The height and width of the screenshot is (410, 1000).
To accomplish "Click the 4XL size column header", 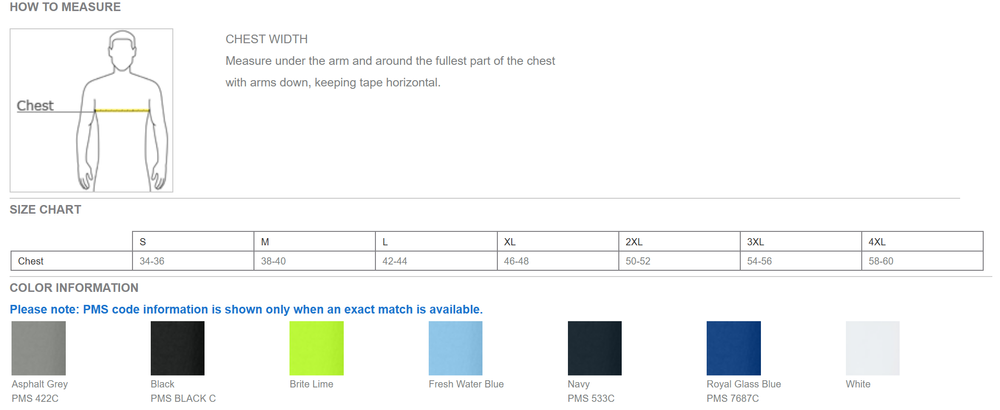I will click(877, 242).
